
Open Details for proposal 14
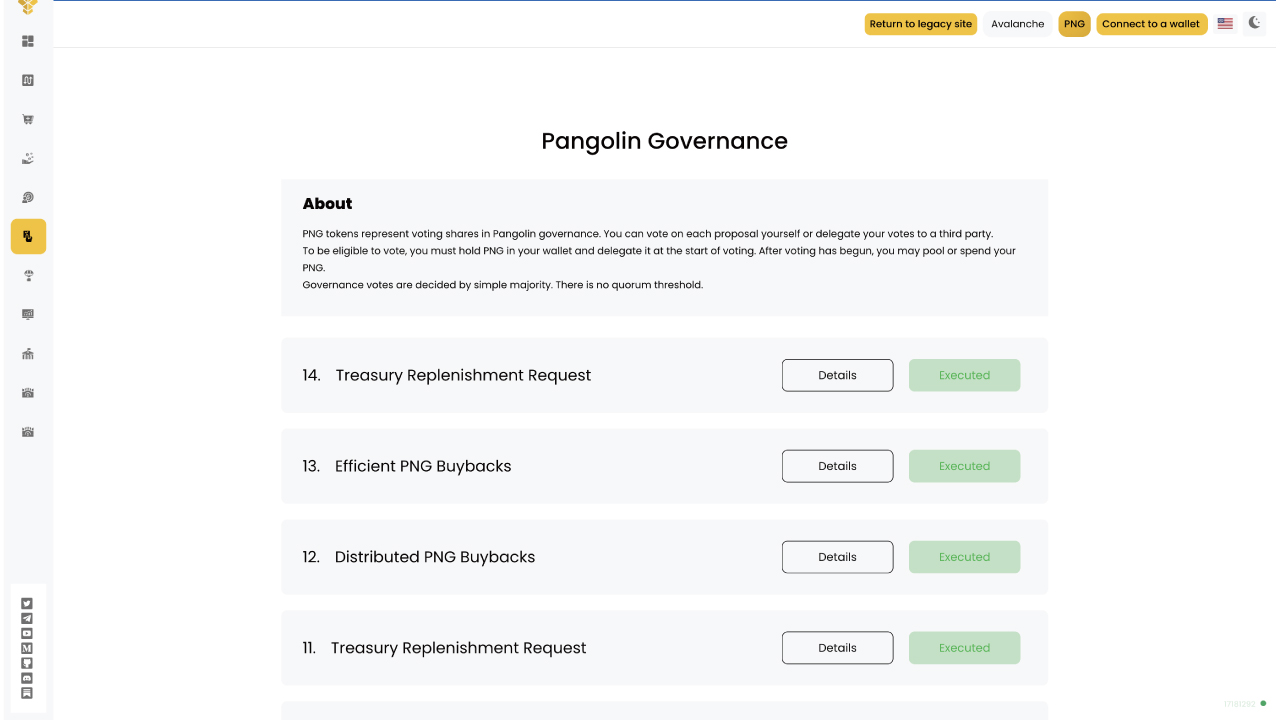pyautogui.click(x=837, y=375)
